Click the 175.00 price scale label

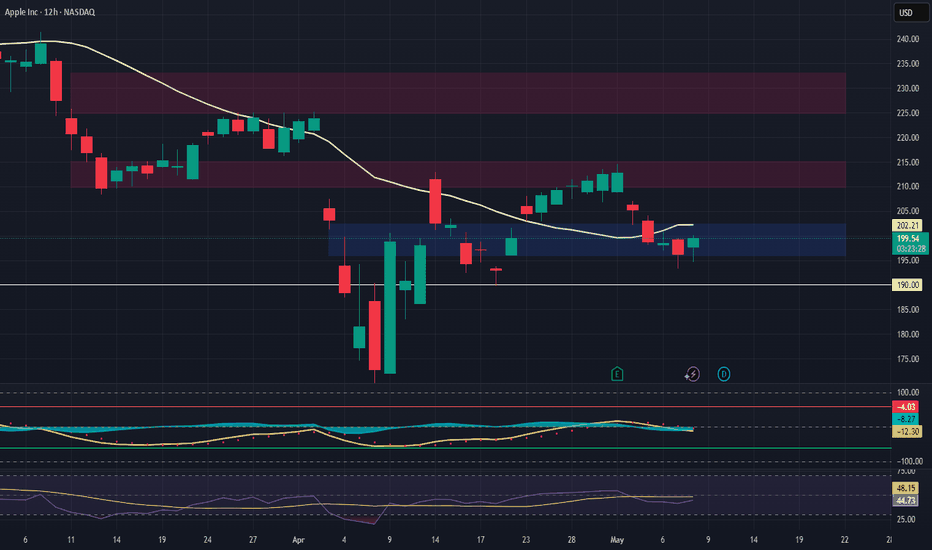(x=908, y=359)
